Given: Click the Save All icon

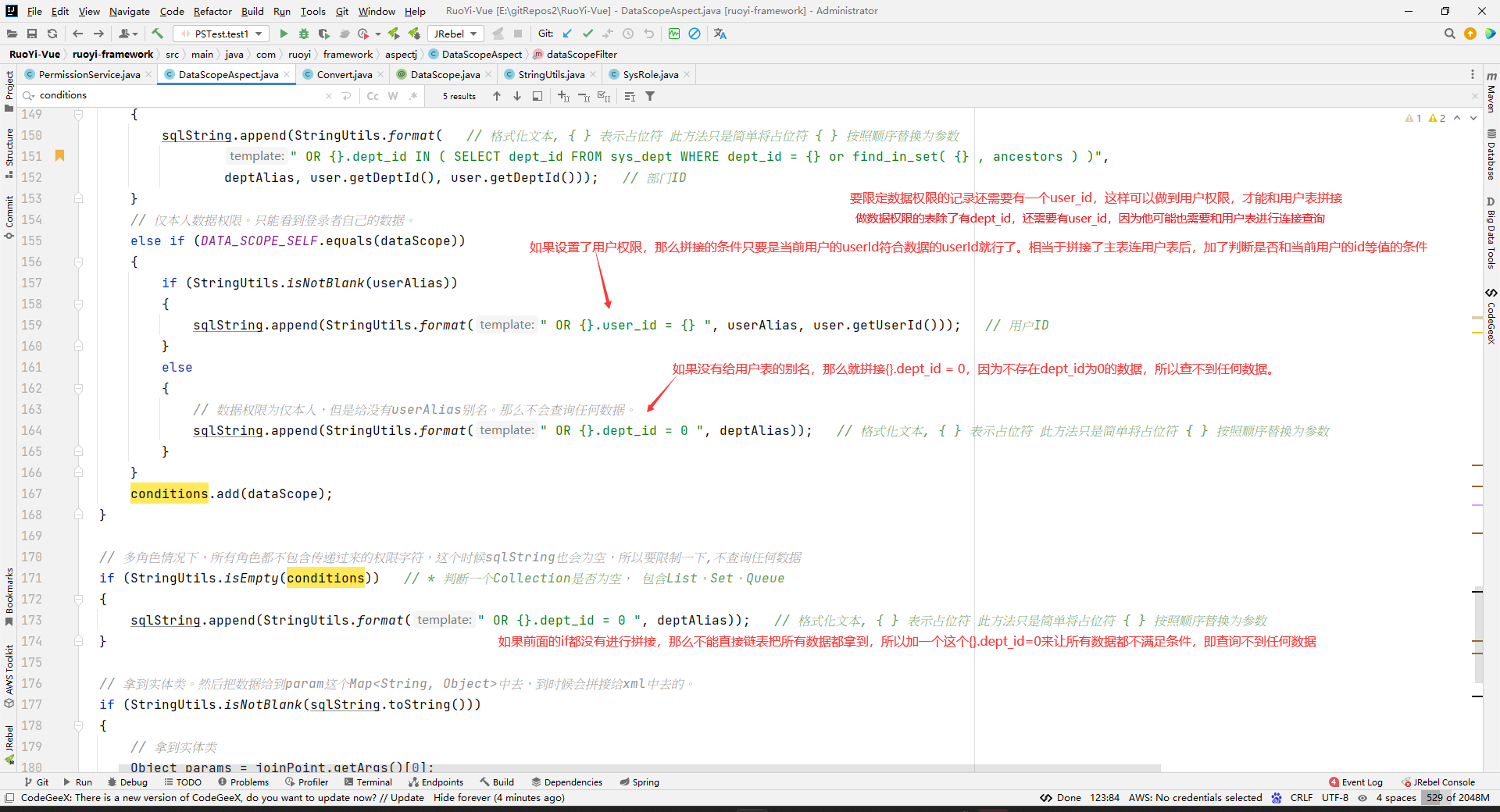Looking at the screenshot, I should click(x=32, y=34).
